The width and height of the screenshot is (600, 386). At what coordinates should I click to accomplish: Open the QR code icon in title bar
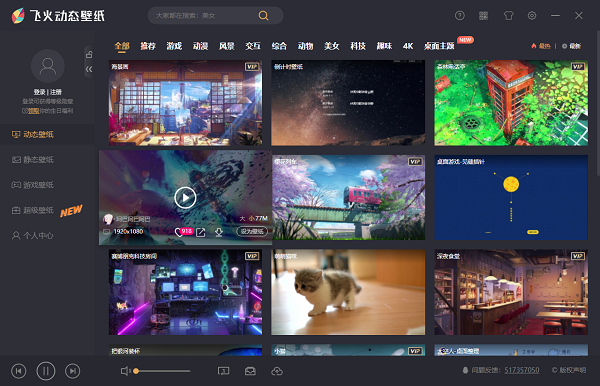pos(484,16)
